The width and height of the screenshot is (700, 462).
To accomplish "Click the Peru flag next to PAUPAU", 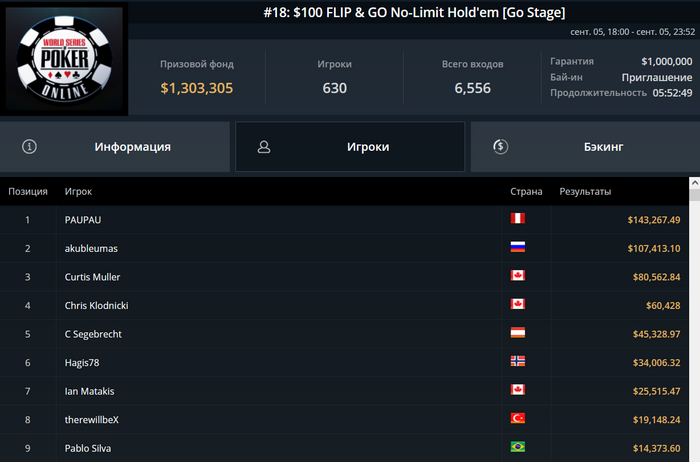I will 517,218.
